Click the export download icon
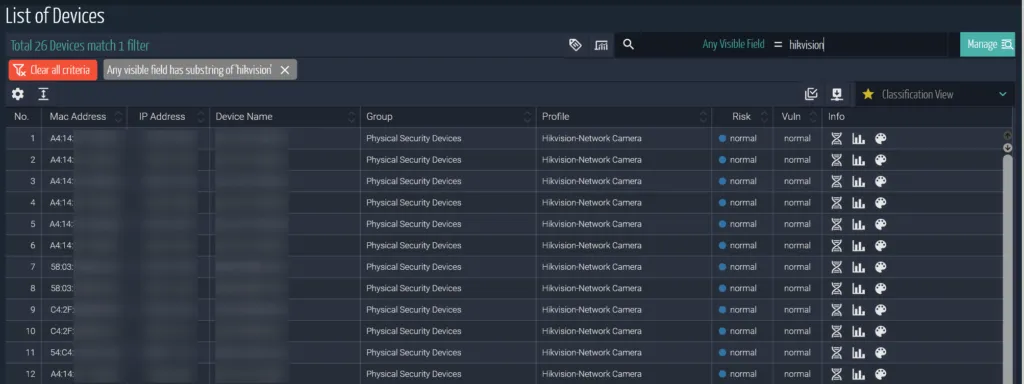Image resolution: width=1024 pixels, height=384 pixels. pyautogui.click(x=837, y=94)
